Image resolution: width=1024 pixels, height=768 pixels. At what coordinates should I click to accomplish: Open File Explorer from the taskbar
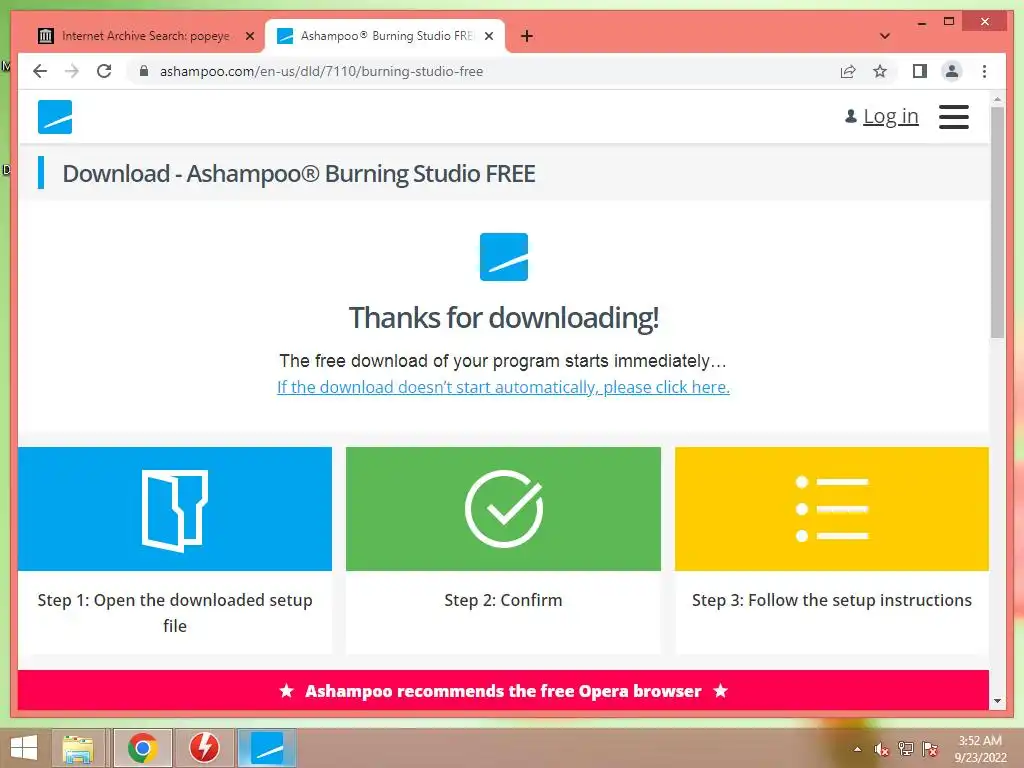[78, 748]
